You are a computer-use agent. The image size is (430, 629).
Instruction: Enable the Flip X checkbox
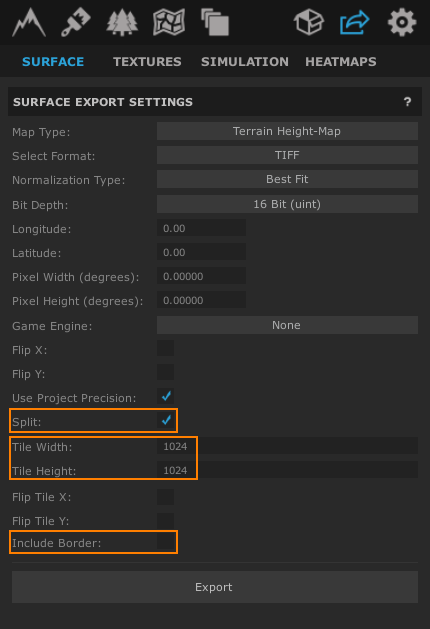pos(166,348)
